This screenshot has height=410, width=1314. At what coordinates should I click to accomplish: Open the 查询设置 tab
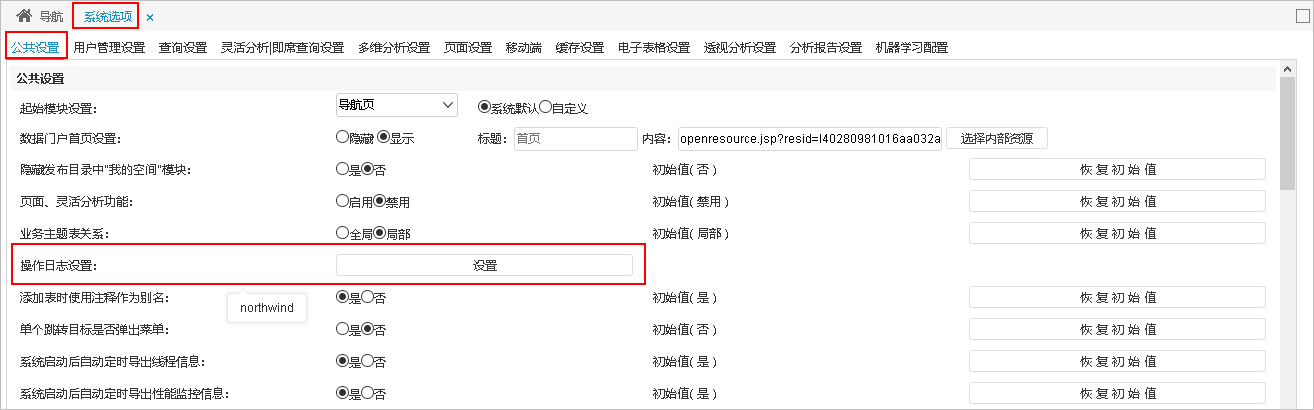(183, 47)
